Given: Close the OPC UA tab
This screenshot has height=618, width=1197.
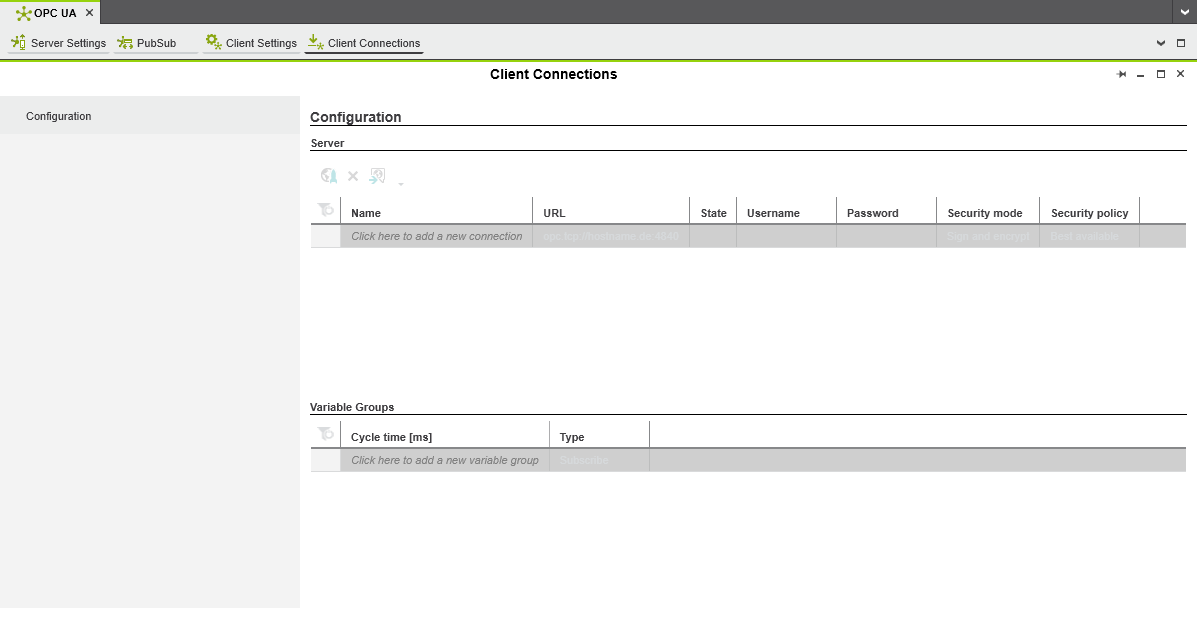Looking at the screenshot, I should [89, 13].
